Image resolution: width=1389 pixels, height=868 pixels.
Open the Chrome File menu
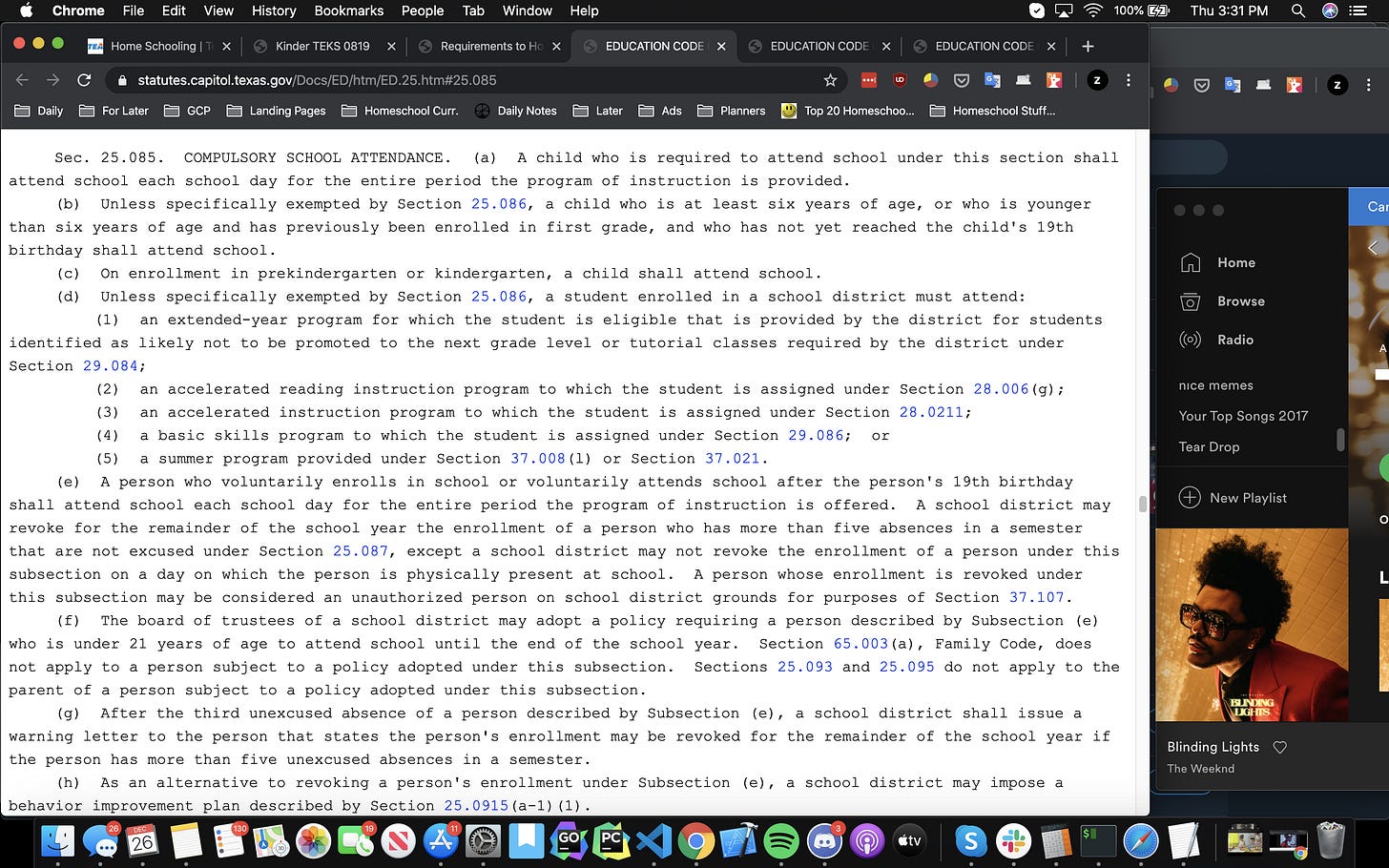point(134,10)
